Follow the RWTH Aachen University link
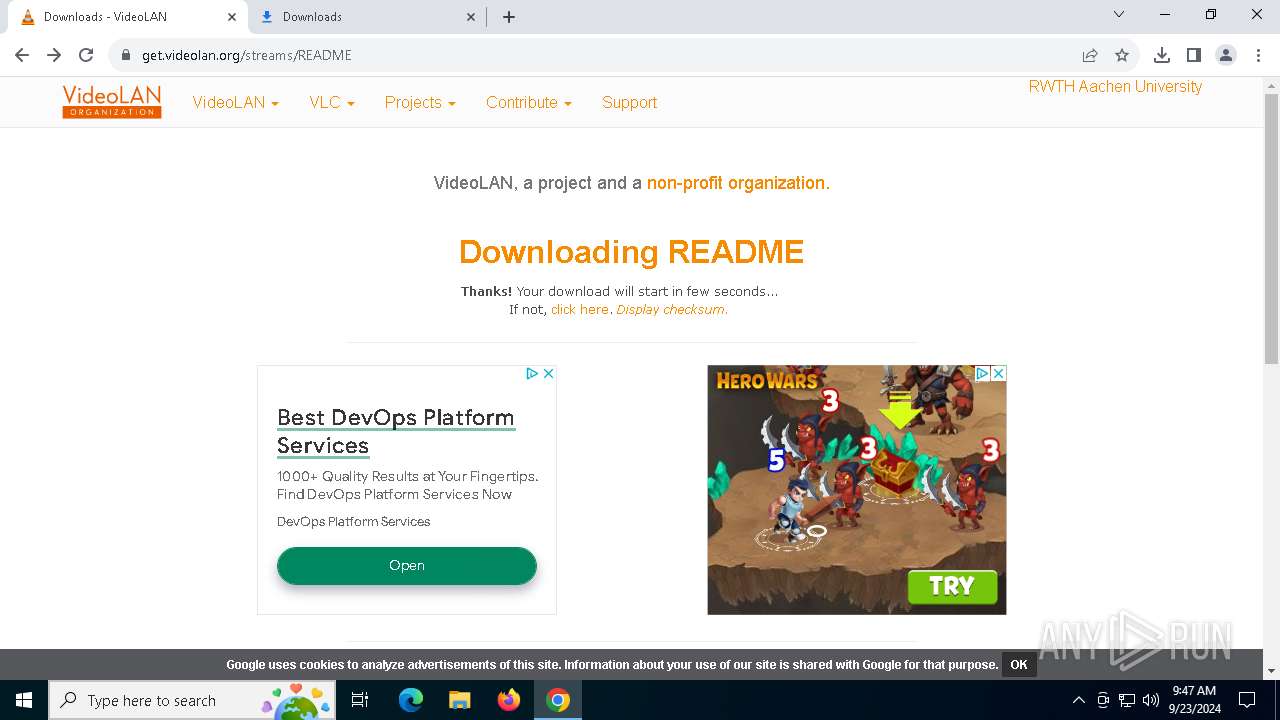The height and width of the screenshot is (720, 1280). 1115,87
